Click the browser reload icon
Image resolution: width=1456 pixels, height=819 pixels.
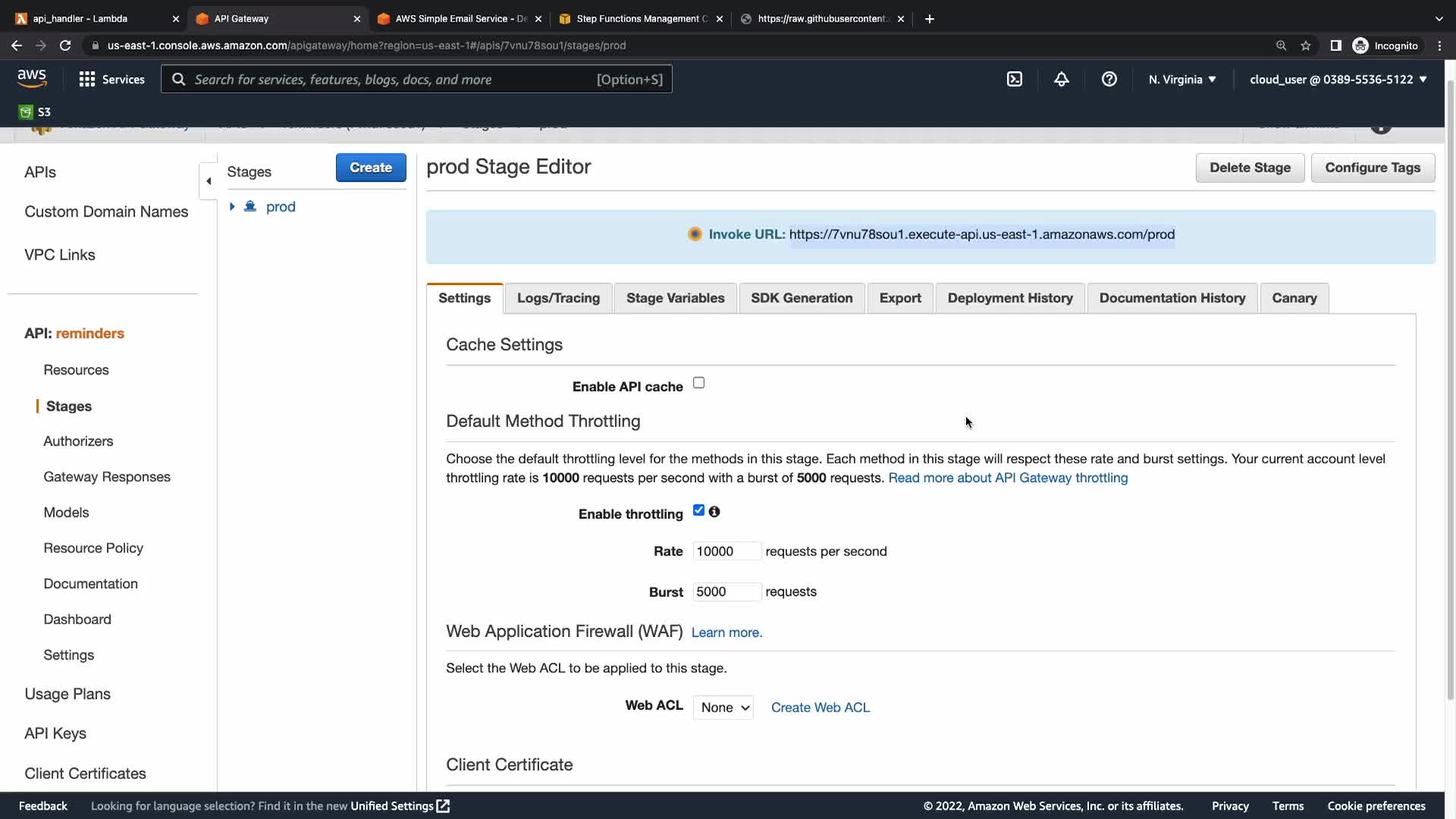coord(65,45)
